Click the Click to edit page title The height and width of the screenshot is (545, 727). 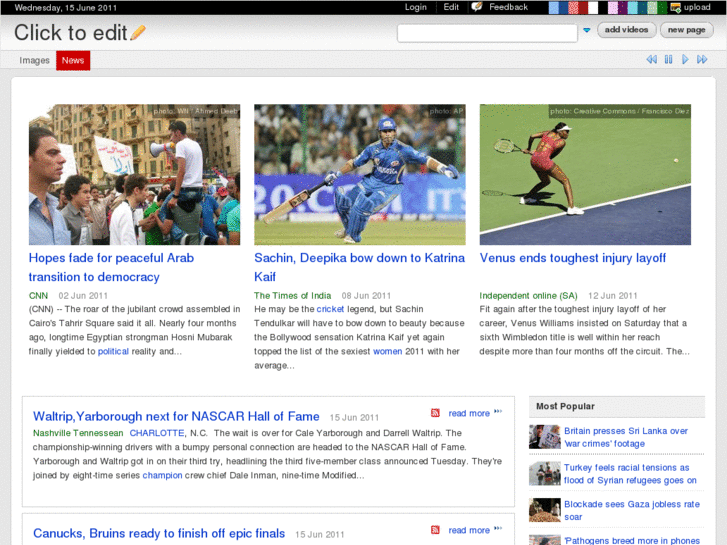click(70, 32)
